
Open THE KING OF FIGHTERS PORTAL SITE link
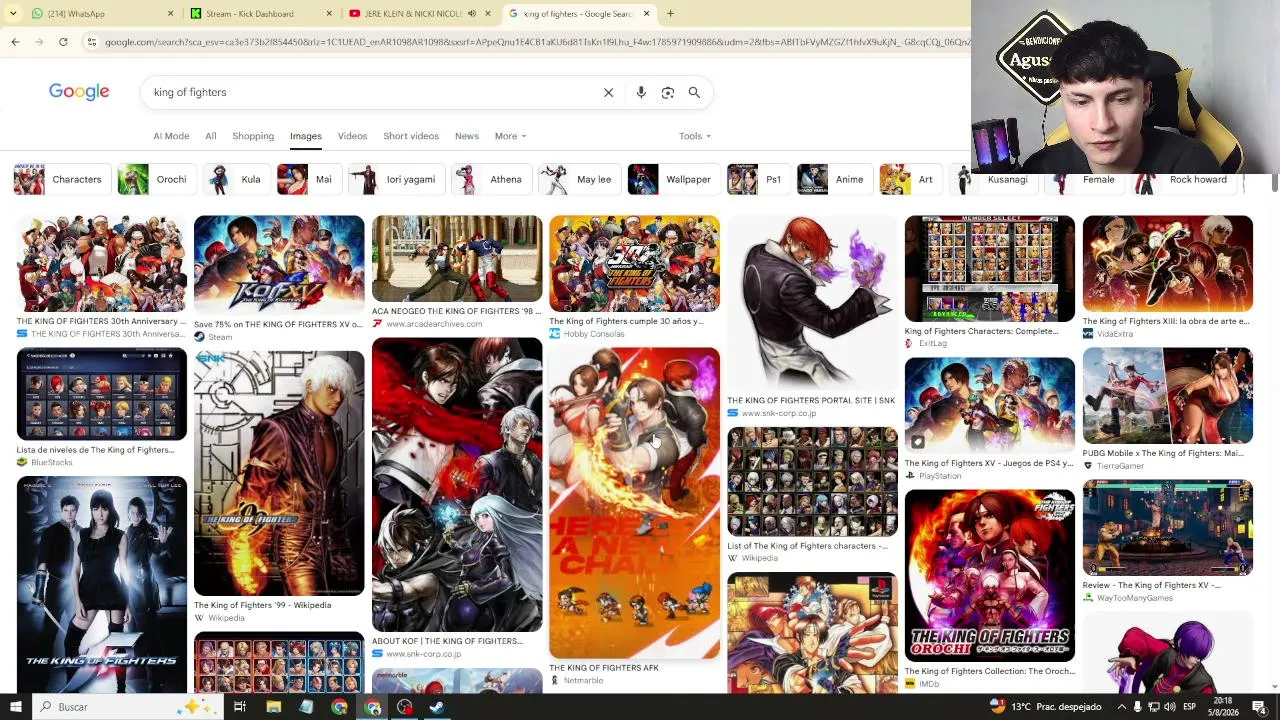click(811, 400)
